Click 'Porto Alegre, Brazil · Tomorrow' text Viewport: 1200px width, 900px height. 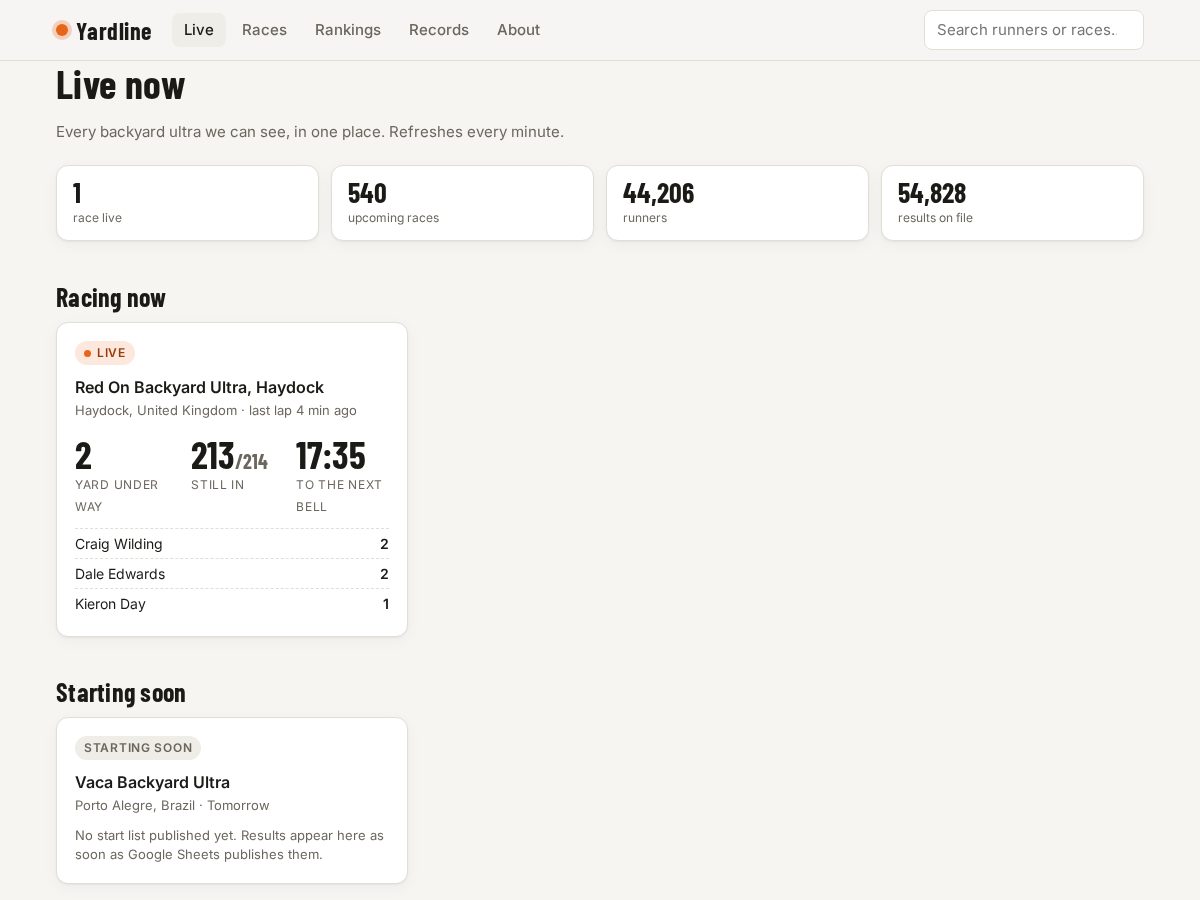pyautogui.click(x=172, y=805)
